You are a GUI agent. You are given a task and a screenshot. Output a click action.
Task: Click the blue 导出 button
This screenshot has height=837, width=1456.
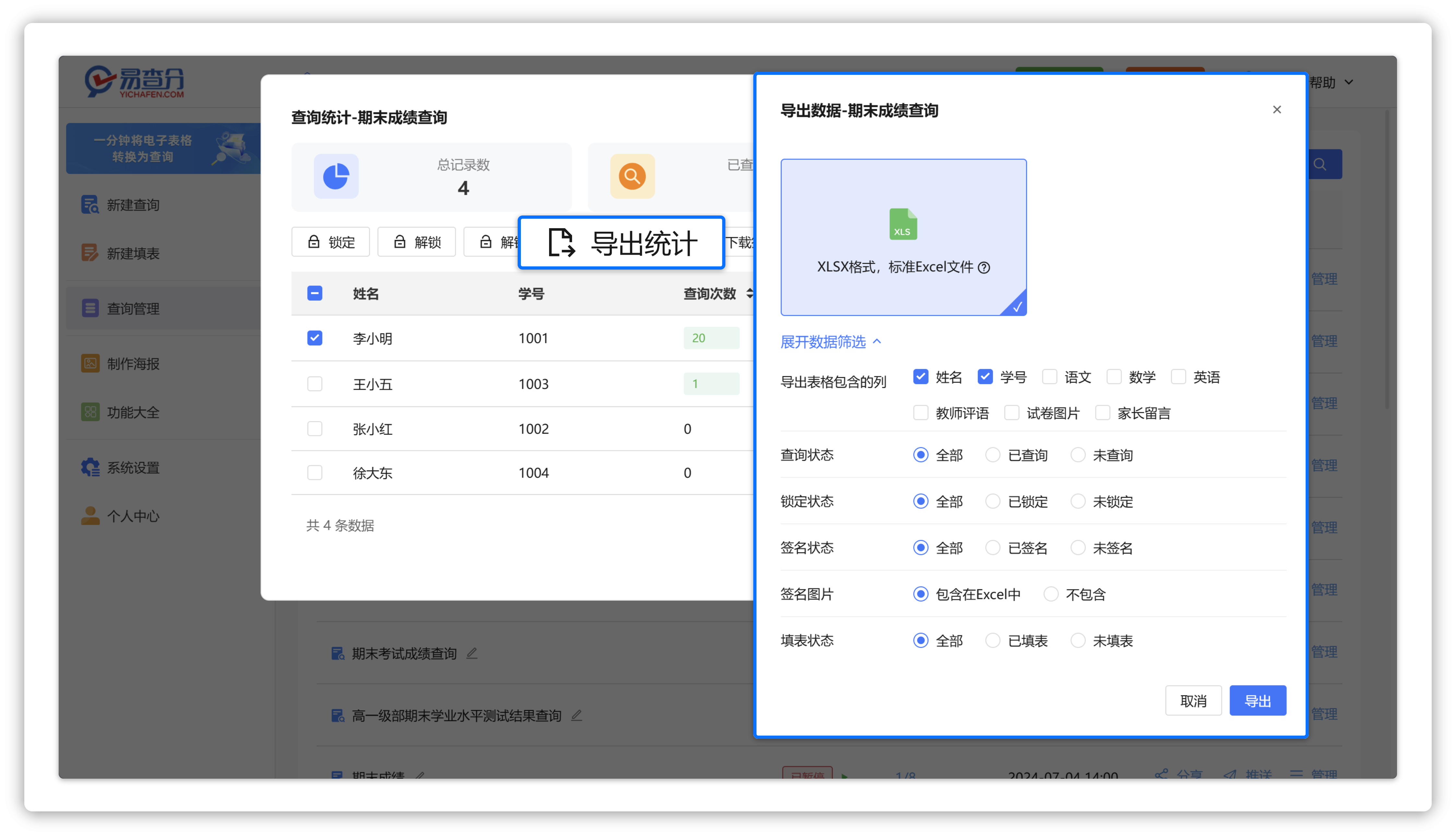(x=1258, y=701)
